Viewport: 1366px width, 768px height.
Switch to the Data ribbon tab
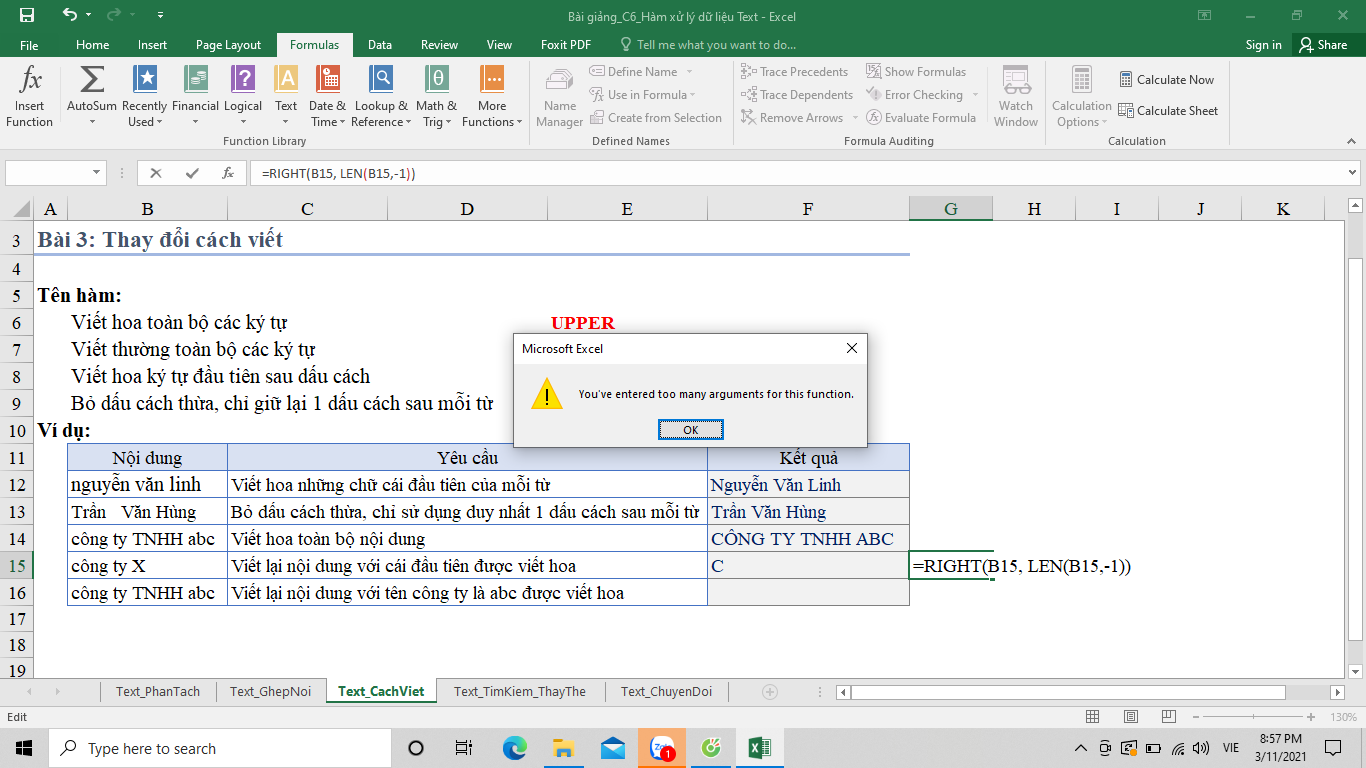(379, 45)
